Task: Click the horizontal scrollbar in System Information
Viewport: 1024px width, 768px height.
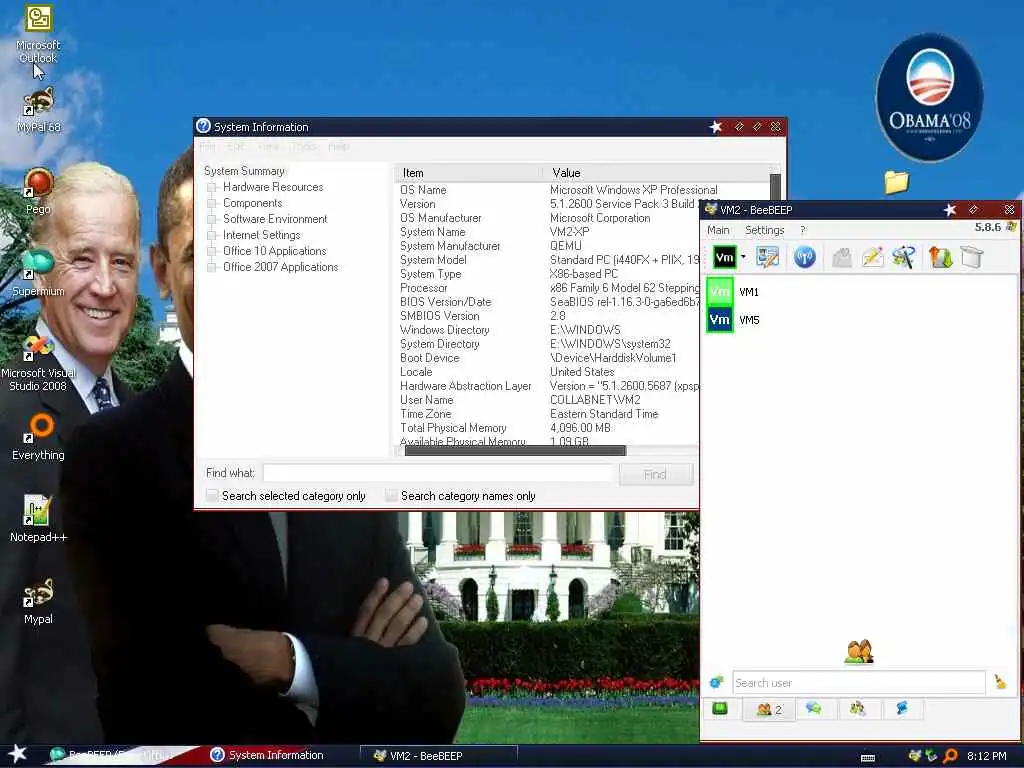Action: pos(515,451)
